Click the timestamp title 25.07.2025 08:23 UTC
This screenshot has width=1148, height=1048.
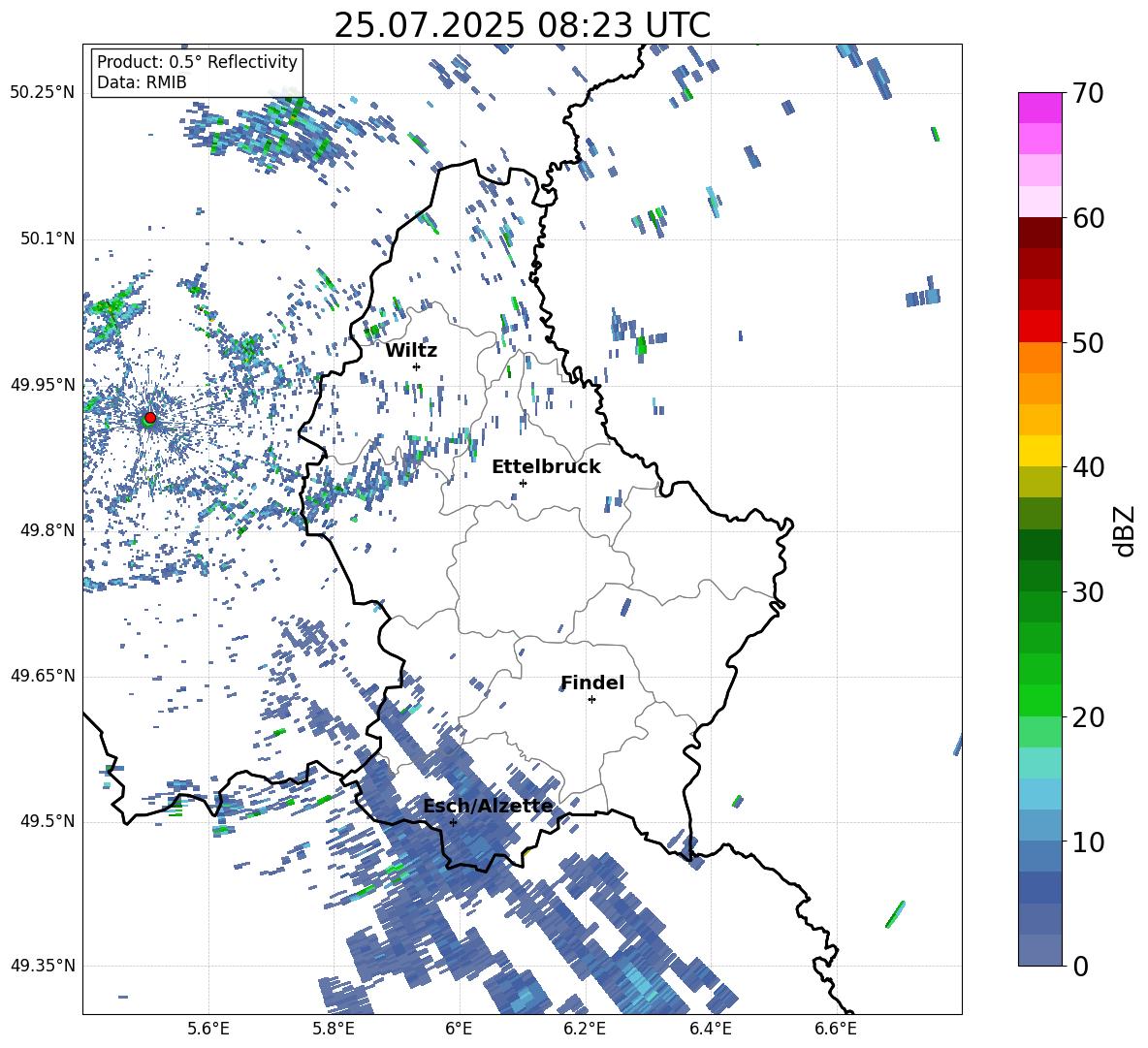[x=522, y=25]
